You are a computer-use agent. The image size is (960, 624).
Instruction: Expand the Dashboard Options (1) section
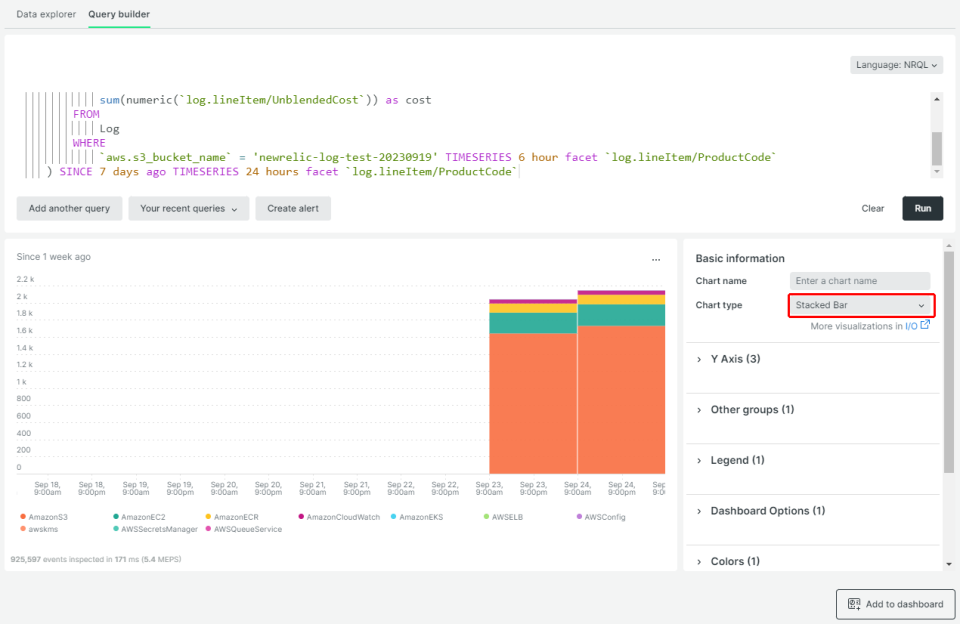point(767,510)
